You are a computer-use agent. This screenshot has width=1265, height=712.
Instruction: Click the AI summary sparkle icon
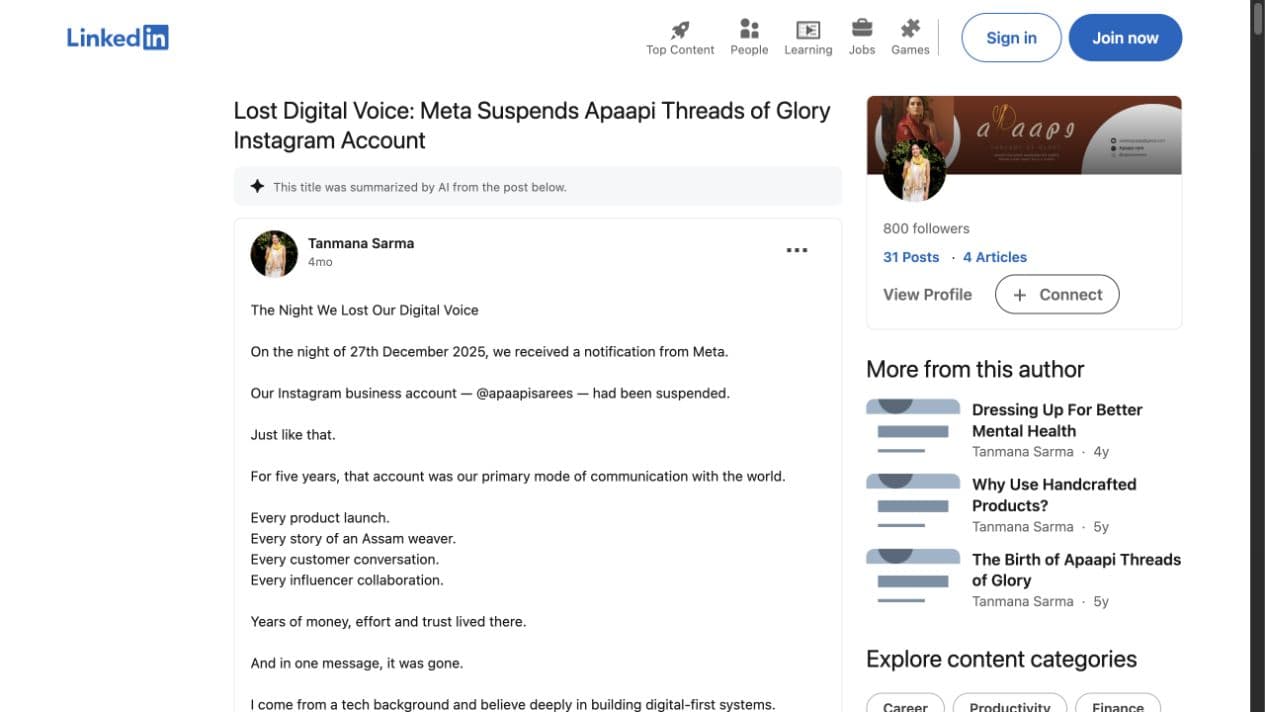(257, 186)
